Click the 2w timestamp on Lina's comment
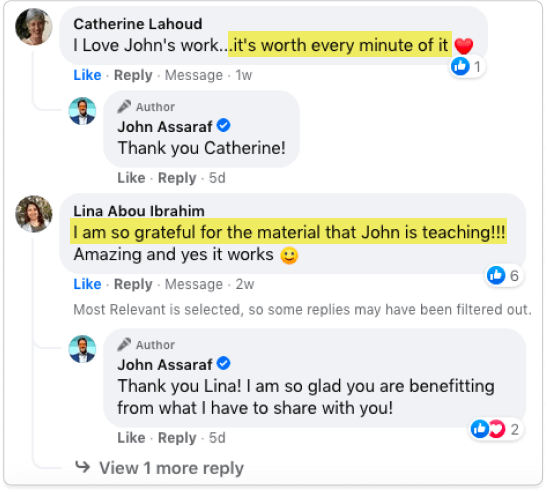 245,284
